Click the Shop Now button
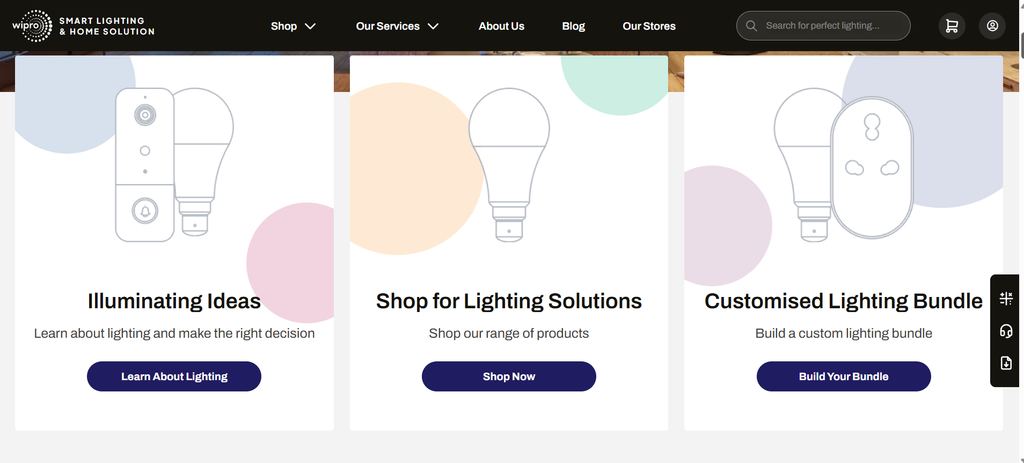This screenshot has width=1024, height=463. pos(509,376)
